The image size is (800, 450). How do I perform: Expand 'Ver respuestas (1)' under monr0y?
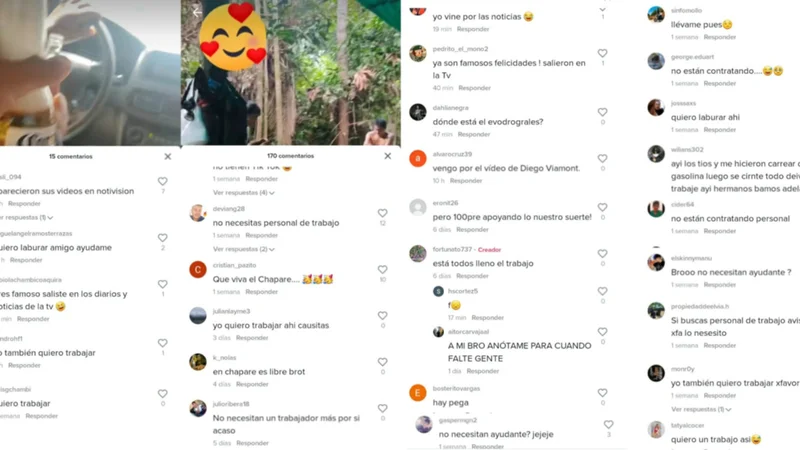click(x=701, y=409)
